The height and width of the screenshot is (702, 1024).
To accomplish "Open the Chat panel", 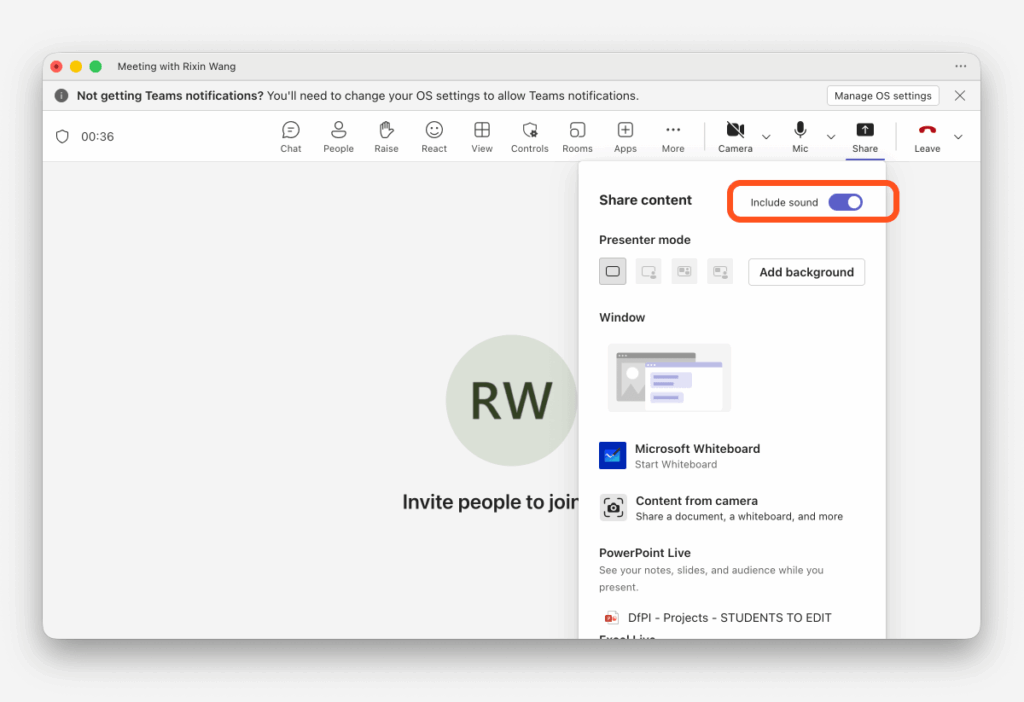I will (x=290, y=136).
